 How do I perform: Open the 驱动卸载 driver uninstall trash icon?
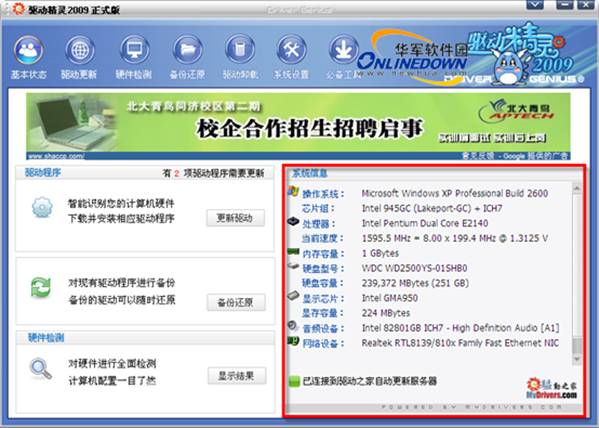240,50
